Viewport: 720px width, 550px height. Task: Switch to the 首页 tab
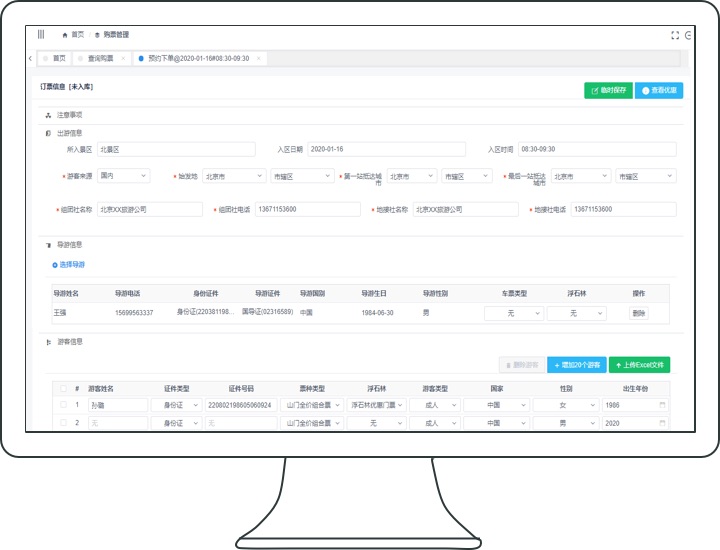(x=59, y=58)
